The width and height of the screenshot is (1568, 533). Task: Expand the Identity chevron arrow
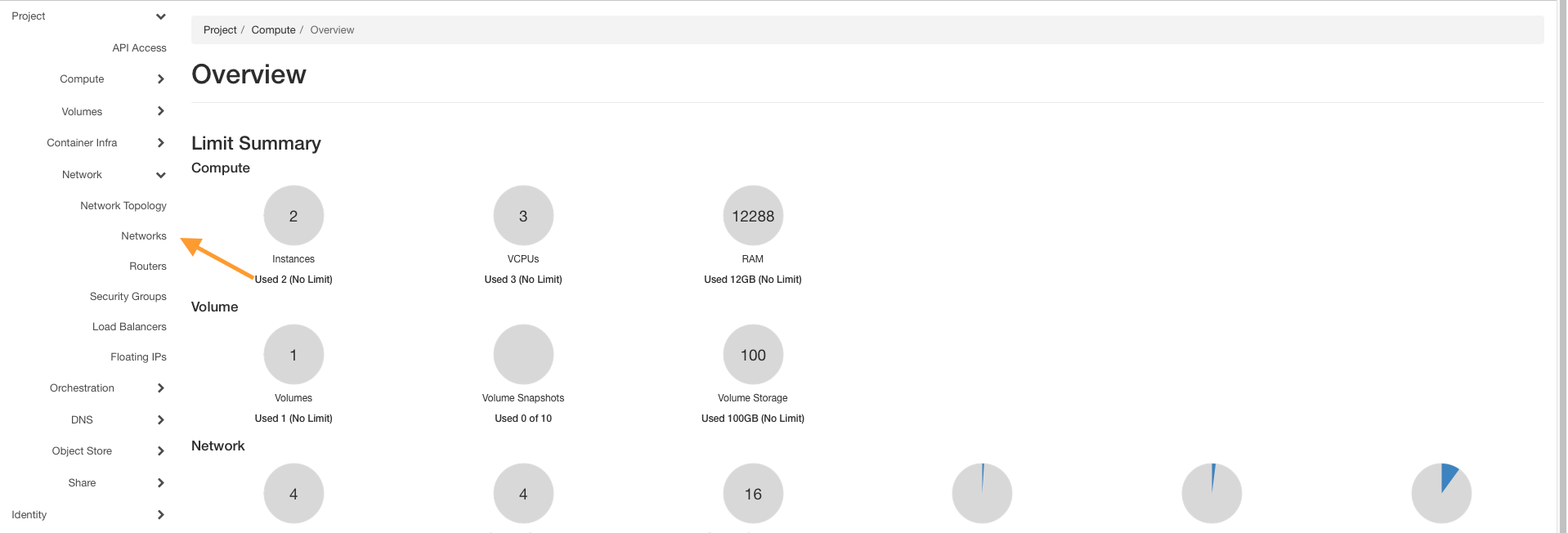(x=160, y=515)
